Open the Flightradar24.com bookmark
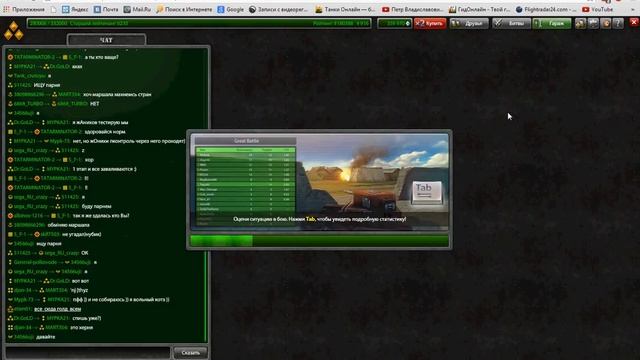The width and height of the screenshot is (640, 360). click(x=546, y=9)
